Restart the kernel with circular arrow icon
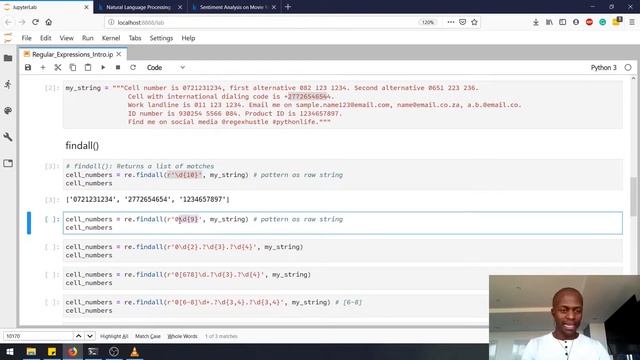 [x=133, y=67]
